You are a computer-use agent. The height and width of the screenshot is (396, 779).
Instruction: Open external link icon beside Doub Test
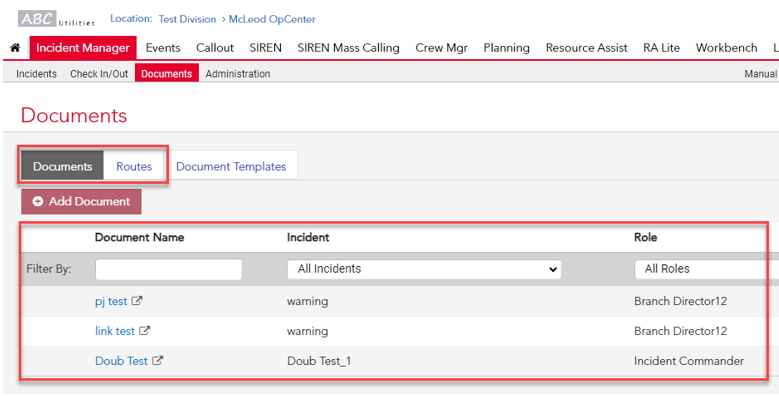tap(157, 360)
